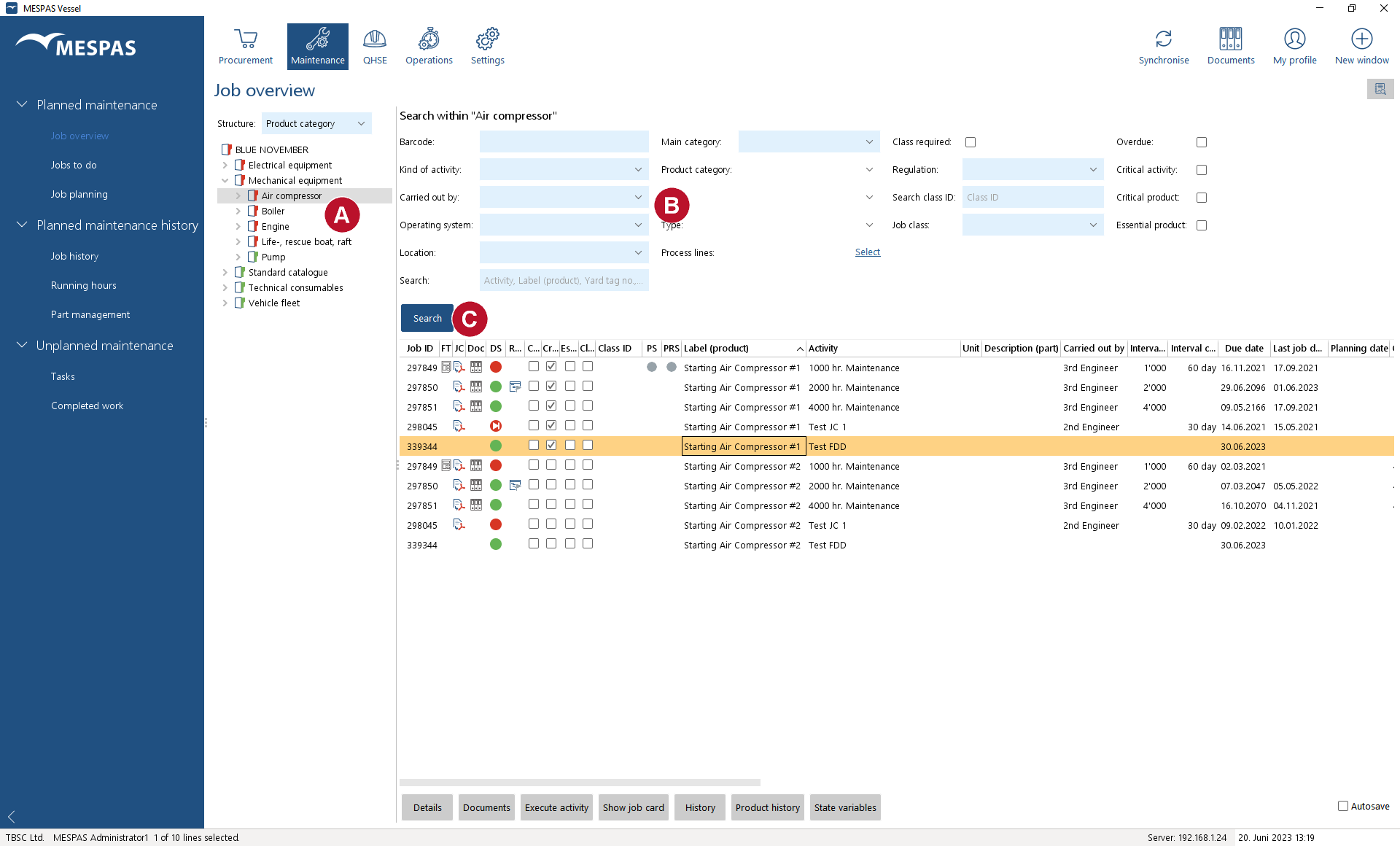Toggle Cr... checkbox for Compressor #1 Test FDD row
This screenshot has height=846, width=1400.
(551, 445)
